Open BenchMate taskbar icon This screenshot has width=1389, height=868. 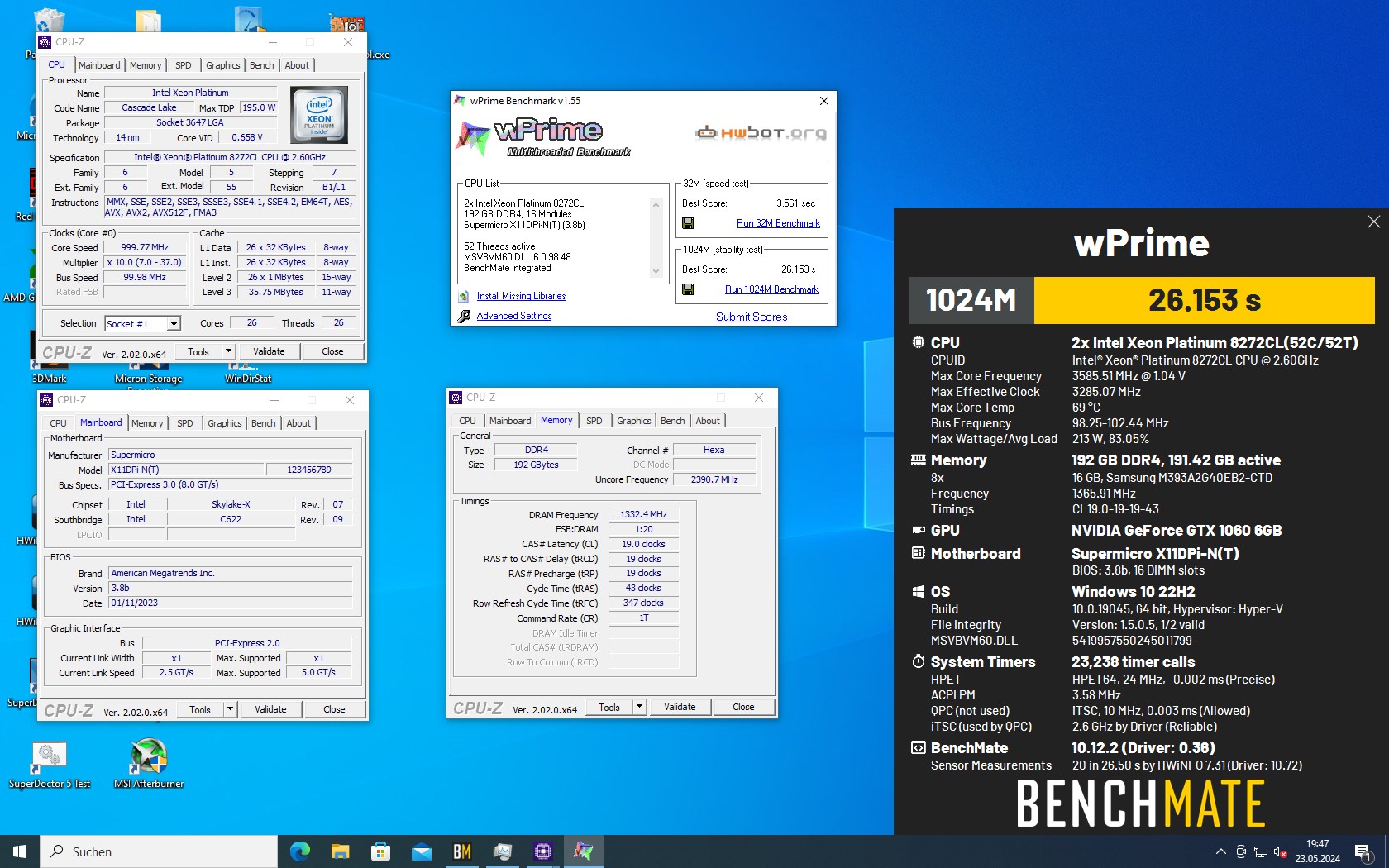pos(461,851)
